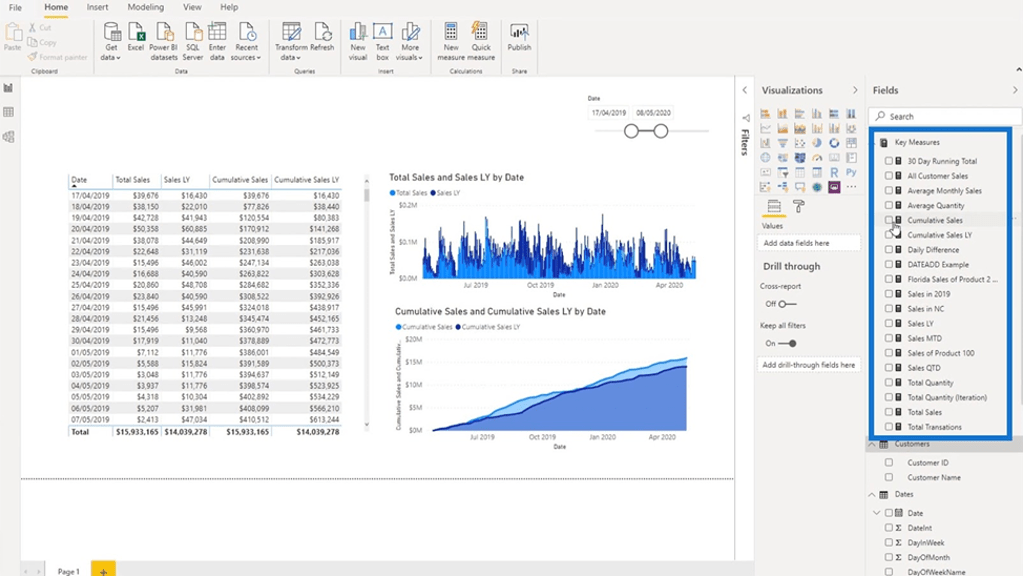Image resolution: width=1024 pixels, height=576 pixels.
Task: Get more visuals via ellipsis icon
Action: [851, 187]
